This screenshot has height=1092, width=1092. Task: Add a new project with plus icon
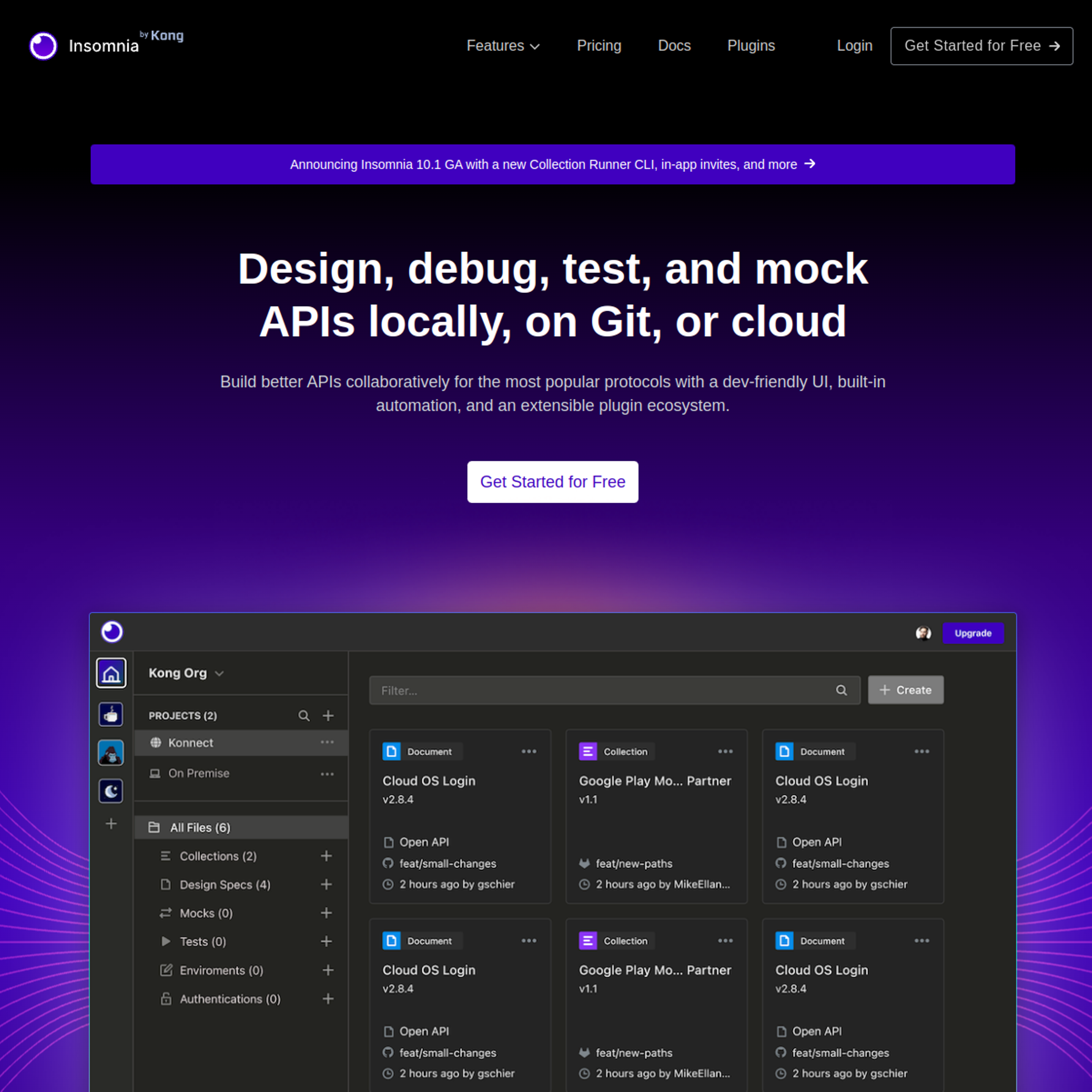(x=328, y=715)
